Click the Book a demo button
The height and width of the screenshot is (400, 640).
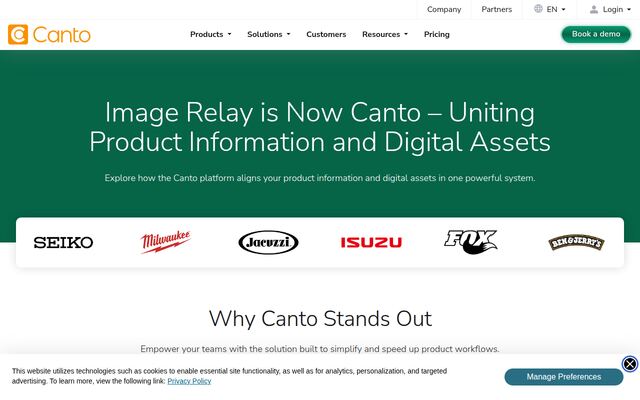(596, 34)
